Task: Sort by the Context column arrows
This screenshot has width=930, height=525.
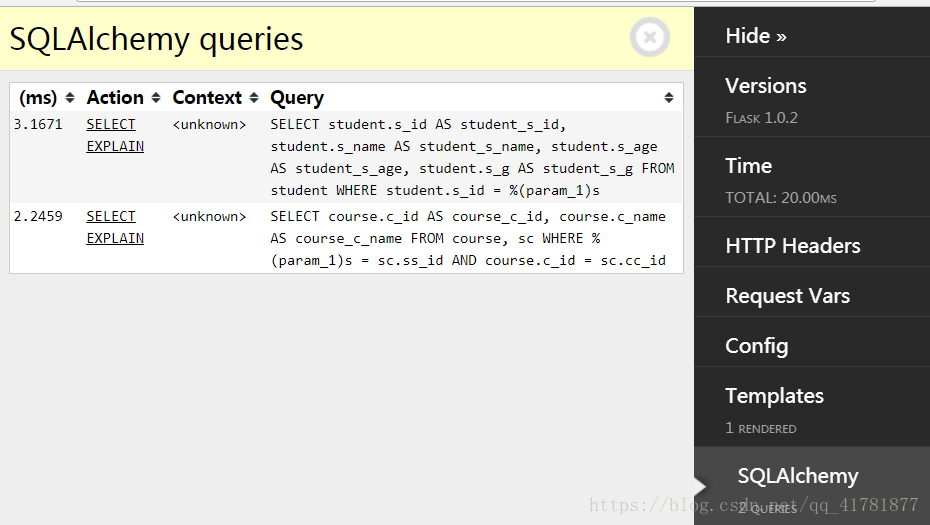Action: click(254, 98)
